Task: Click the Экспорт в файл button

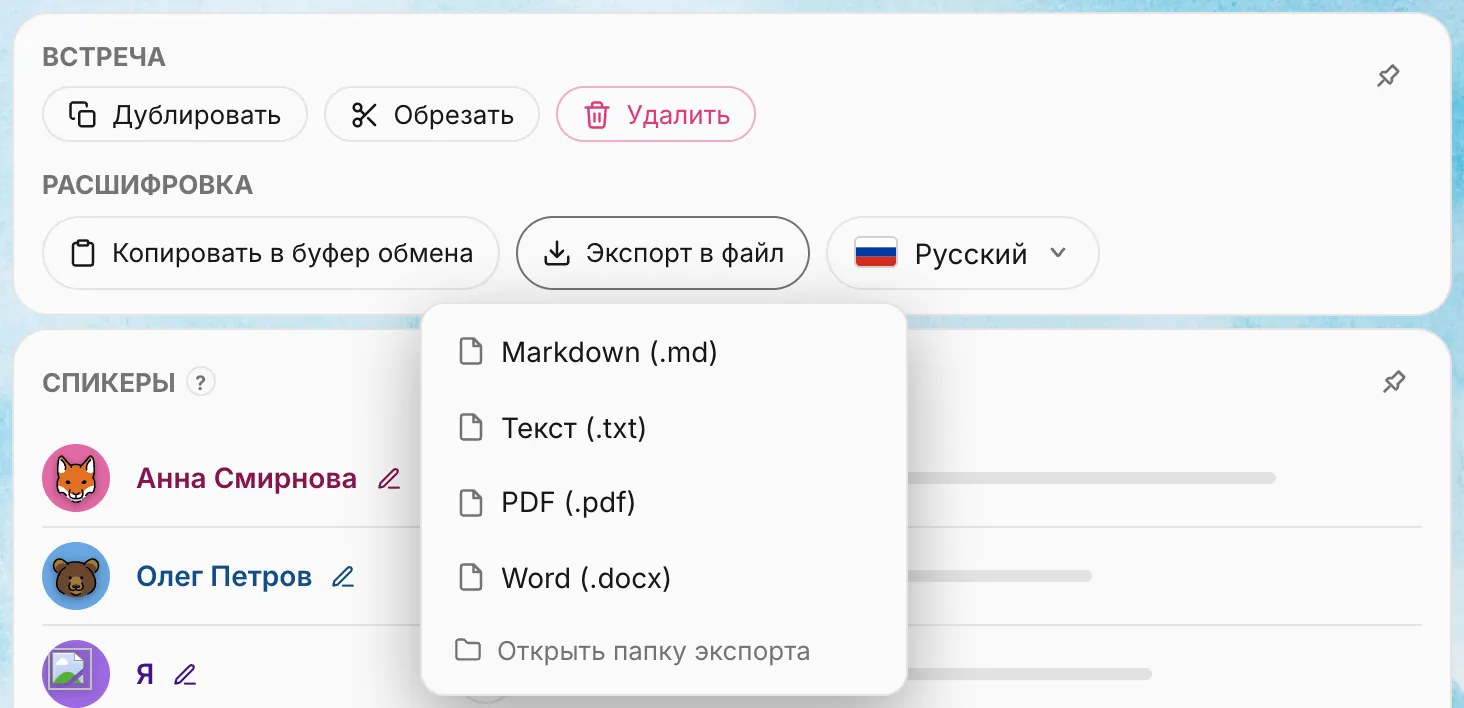Action: (x=663, y=253)
